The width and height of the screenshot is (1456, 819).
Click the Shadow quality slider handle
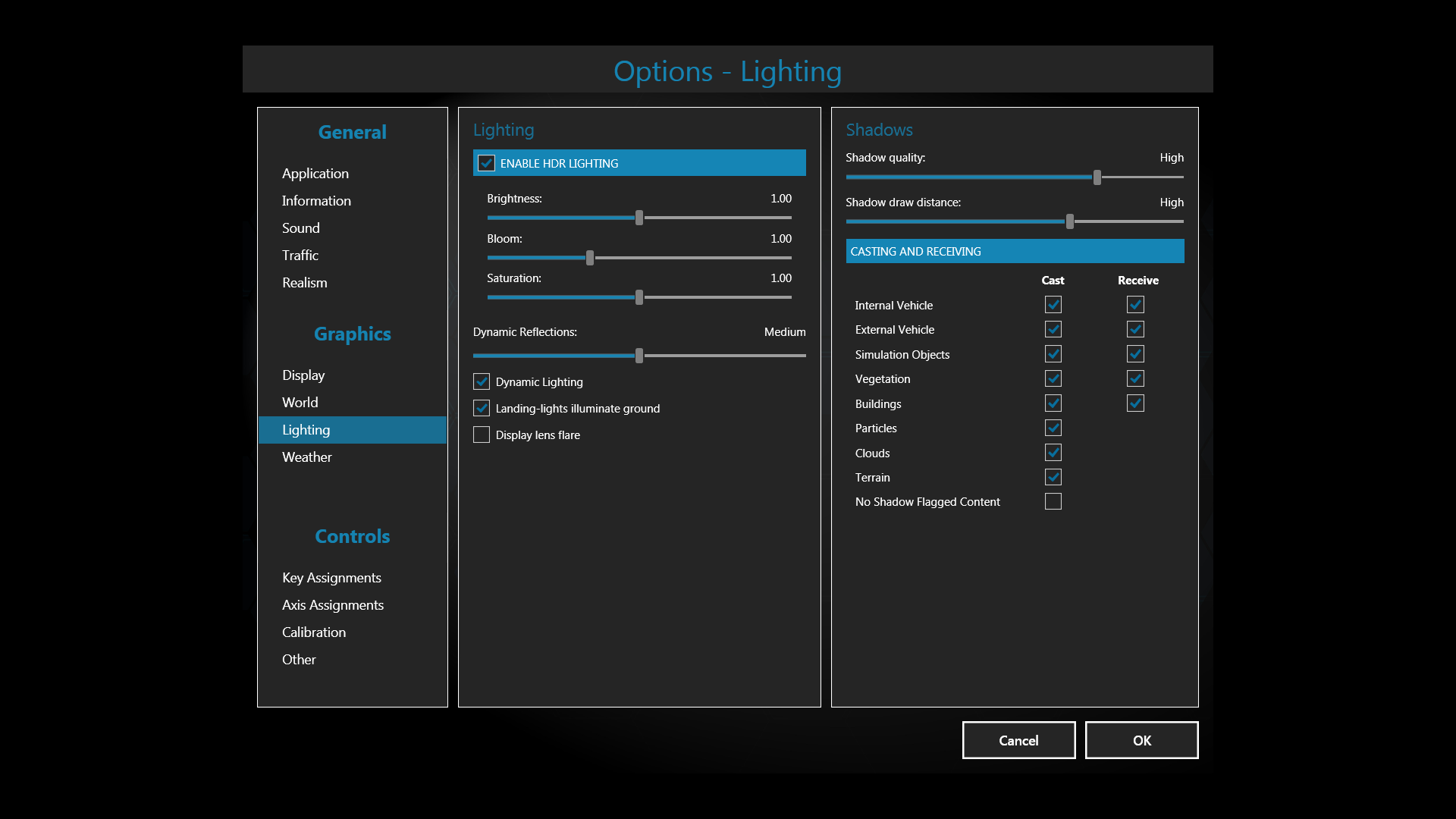[1097, 177]
